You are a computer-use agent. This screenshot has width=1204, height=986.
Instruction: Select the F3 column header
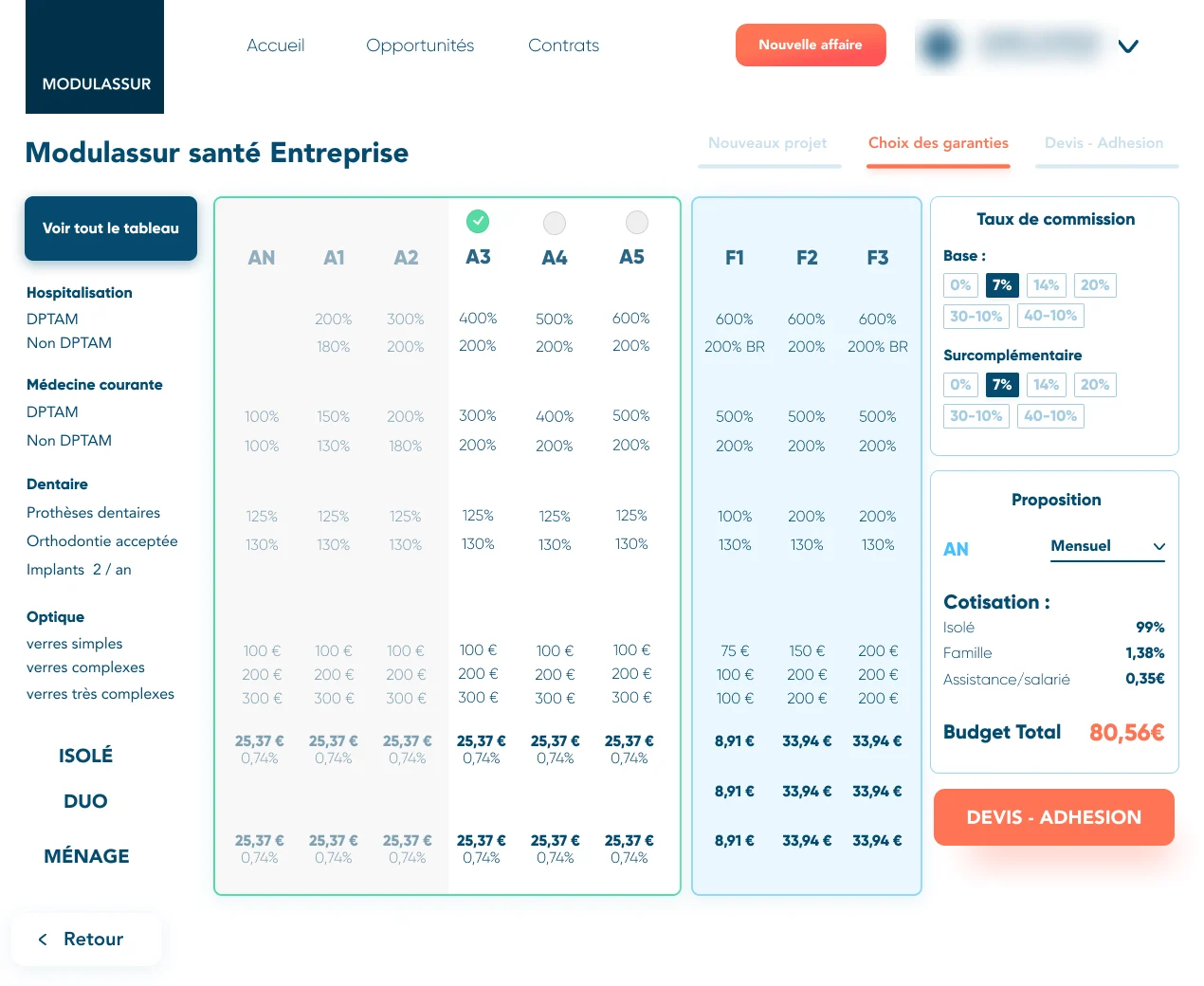click(x=878, y=258)
